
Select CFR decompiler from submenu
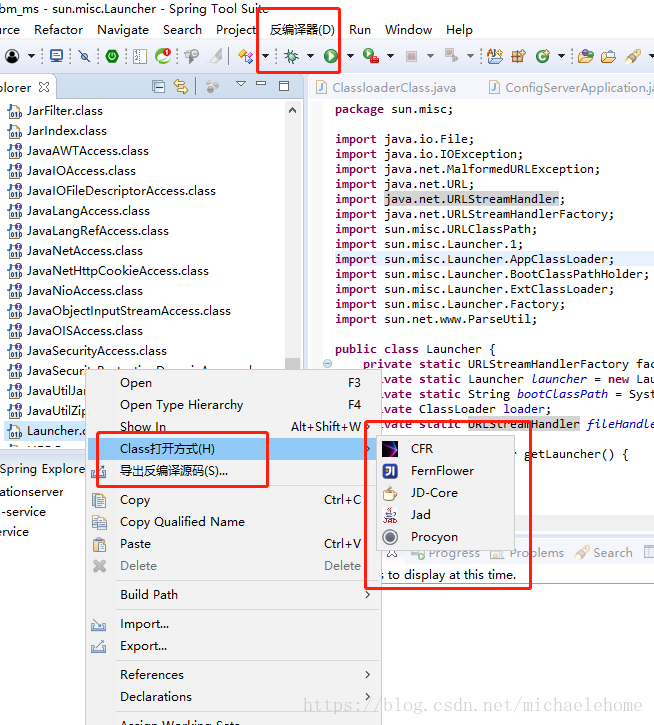tap(445, 449)
